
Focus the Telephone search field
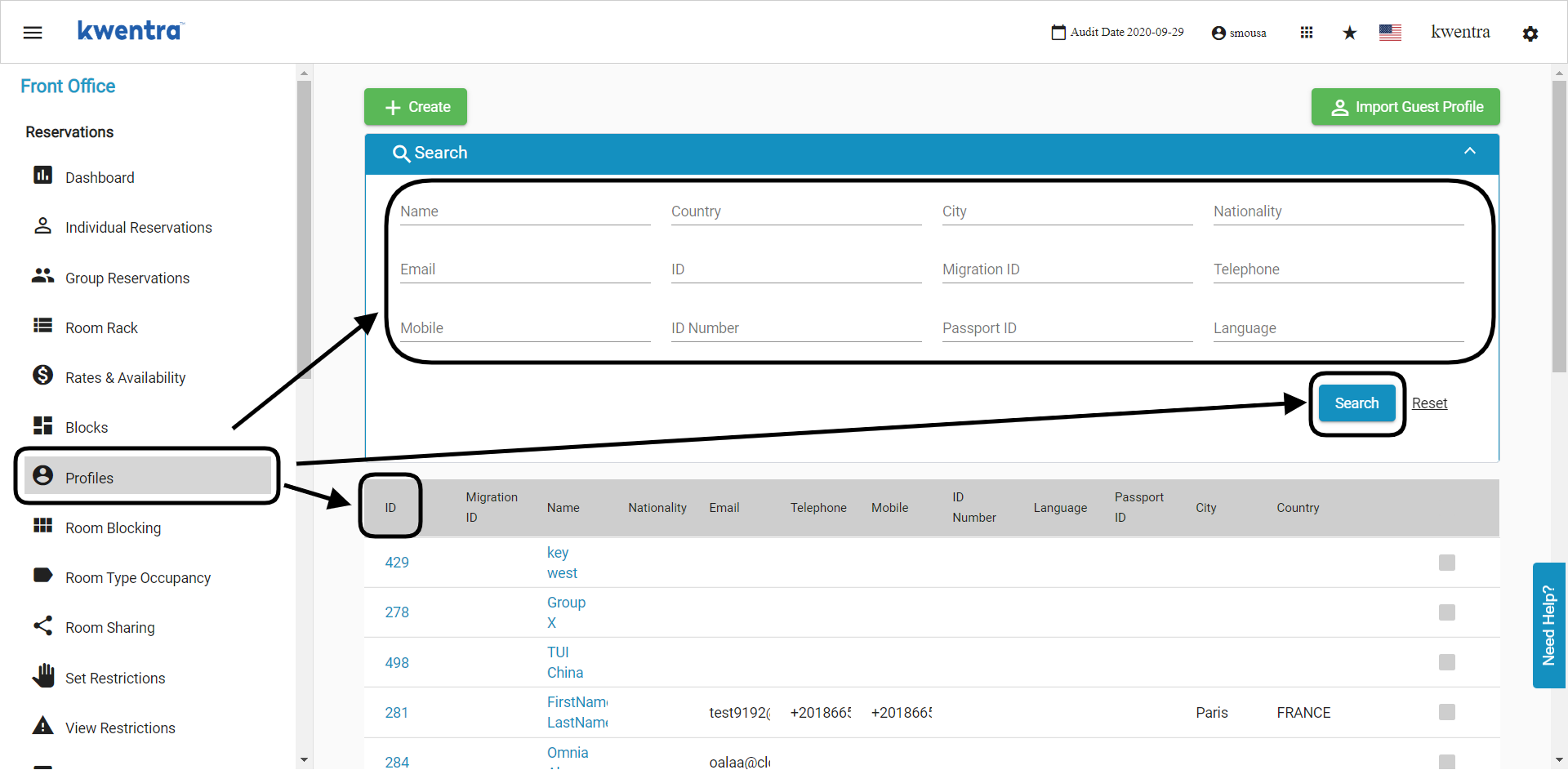(1339, 269)
